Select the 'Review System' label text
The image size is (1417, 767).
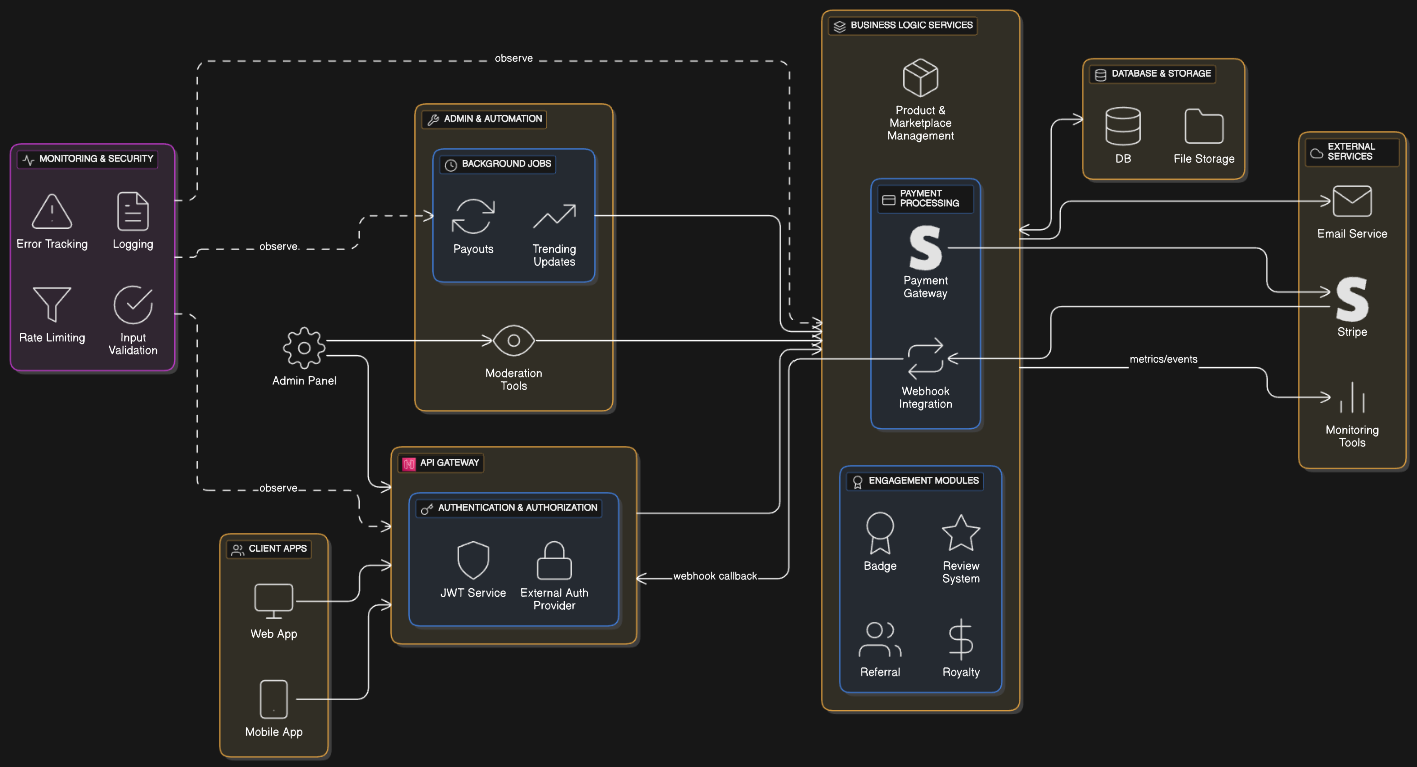point(961,572)
